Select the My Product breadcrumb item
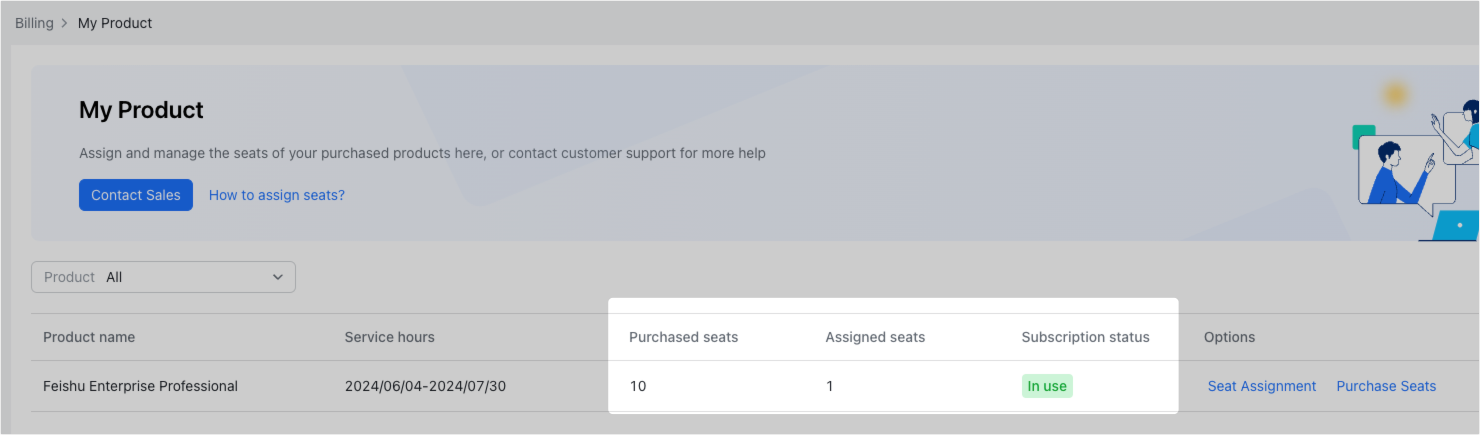The width and height of the screenshot is (1480, 435). click(x=115, y=23)
